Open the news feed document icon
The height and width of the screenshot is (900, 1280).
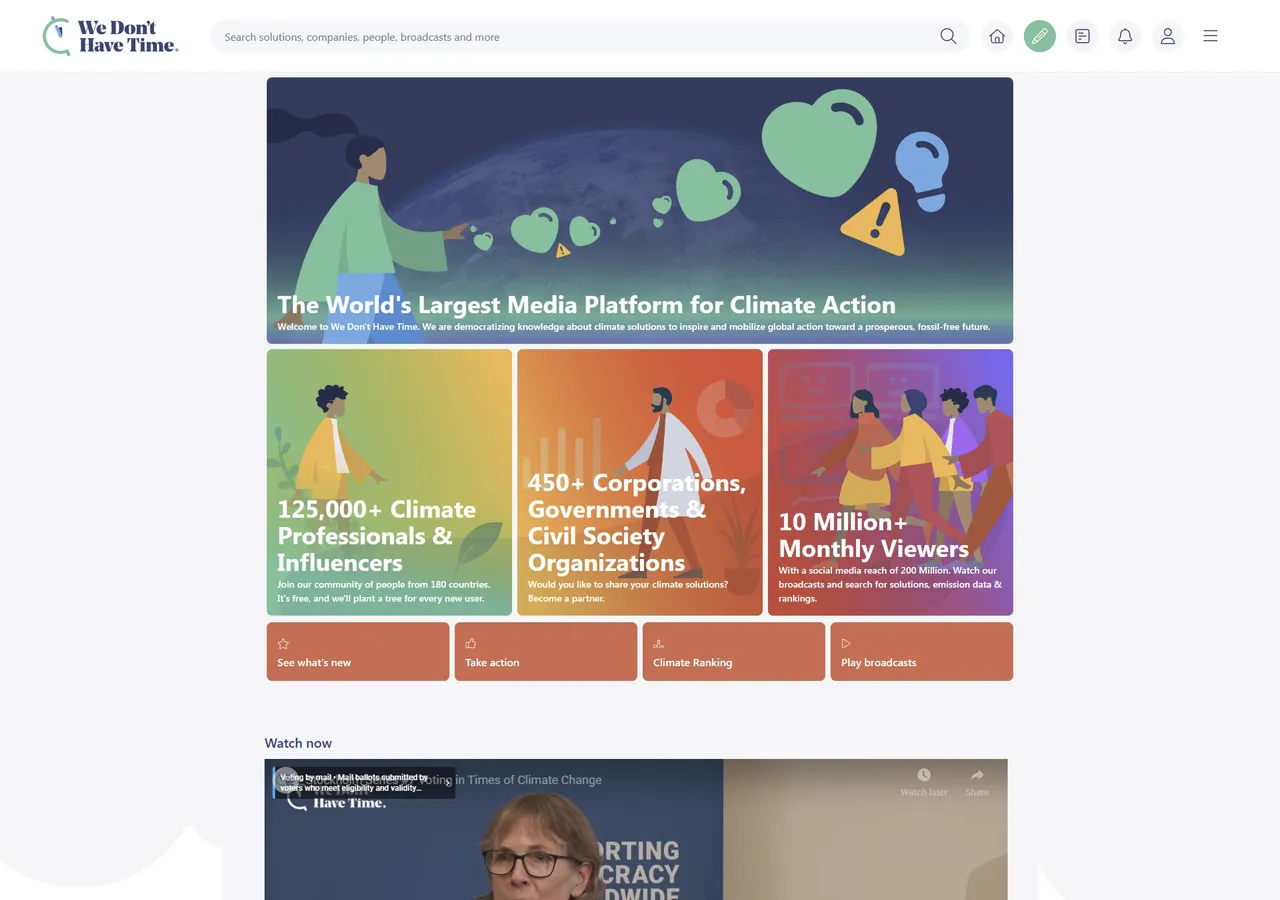point(1082,36)
